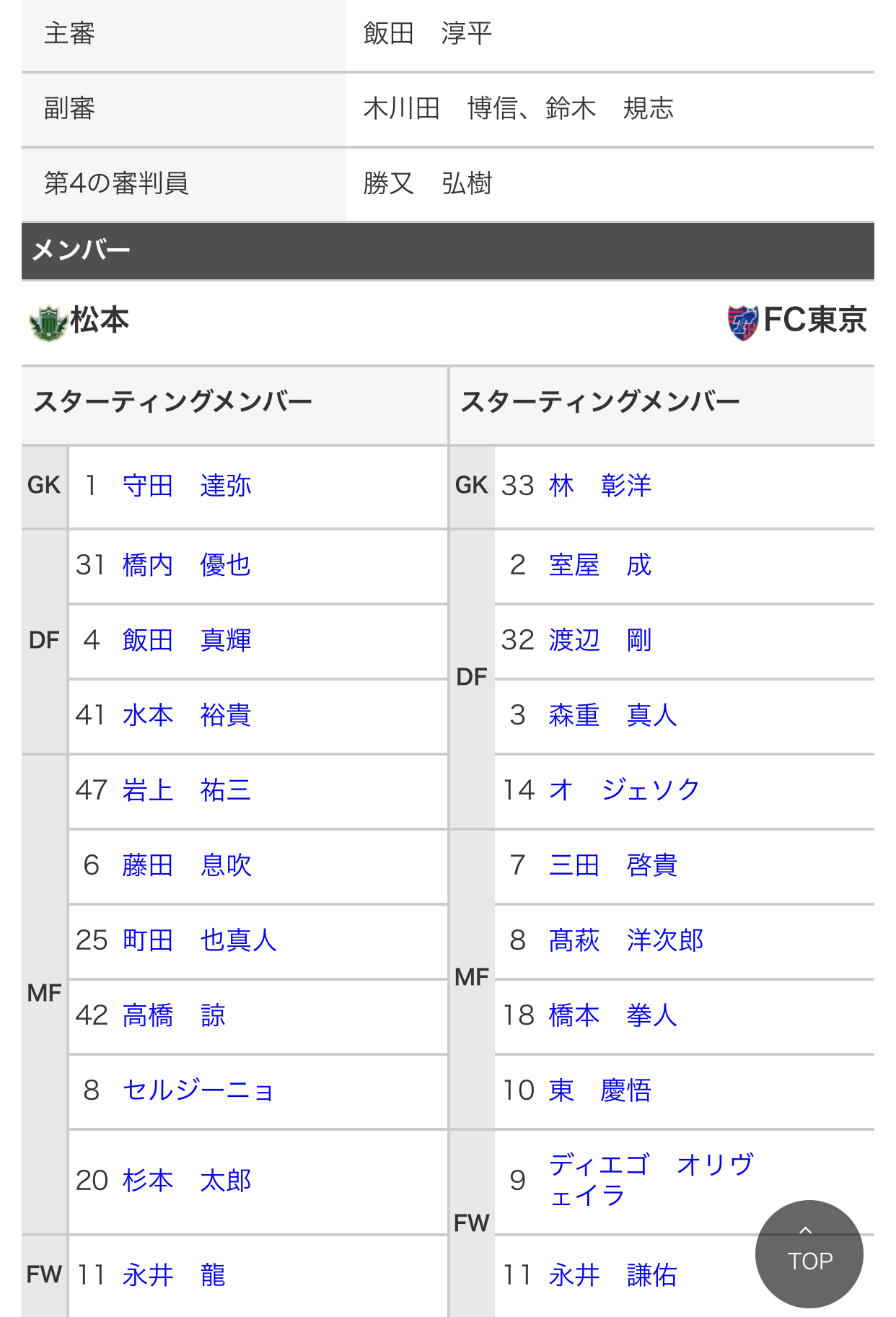This screenshot has height=1317, width=896.
Task: Open 永井 謙佑 player link
Action: 613,1275
